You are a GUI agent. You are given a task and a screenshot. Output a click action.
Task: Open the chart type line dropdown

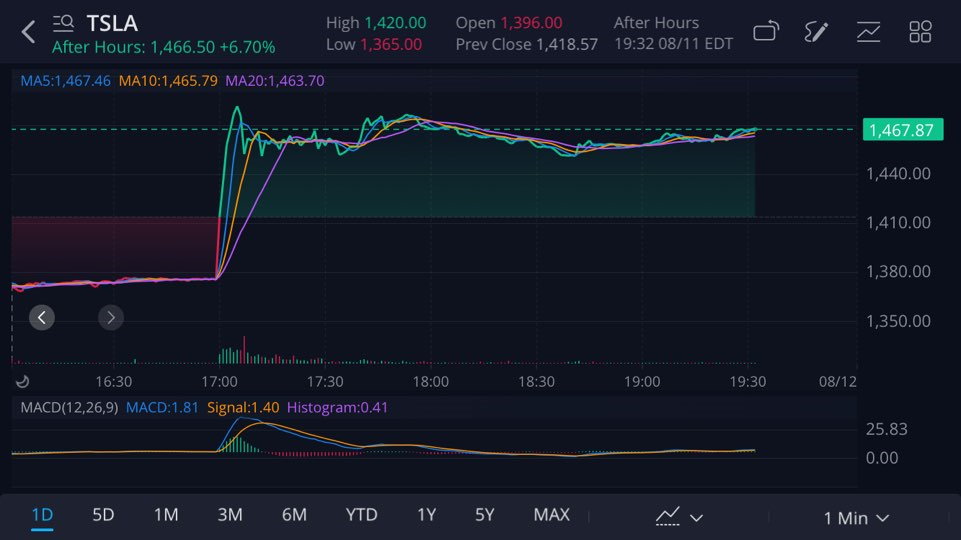679,516
